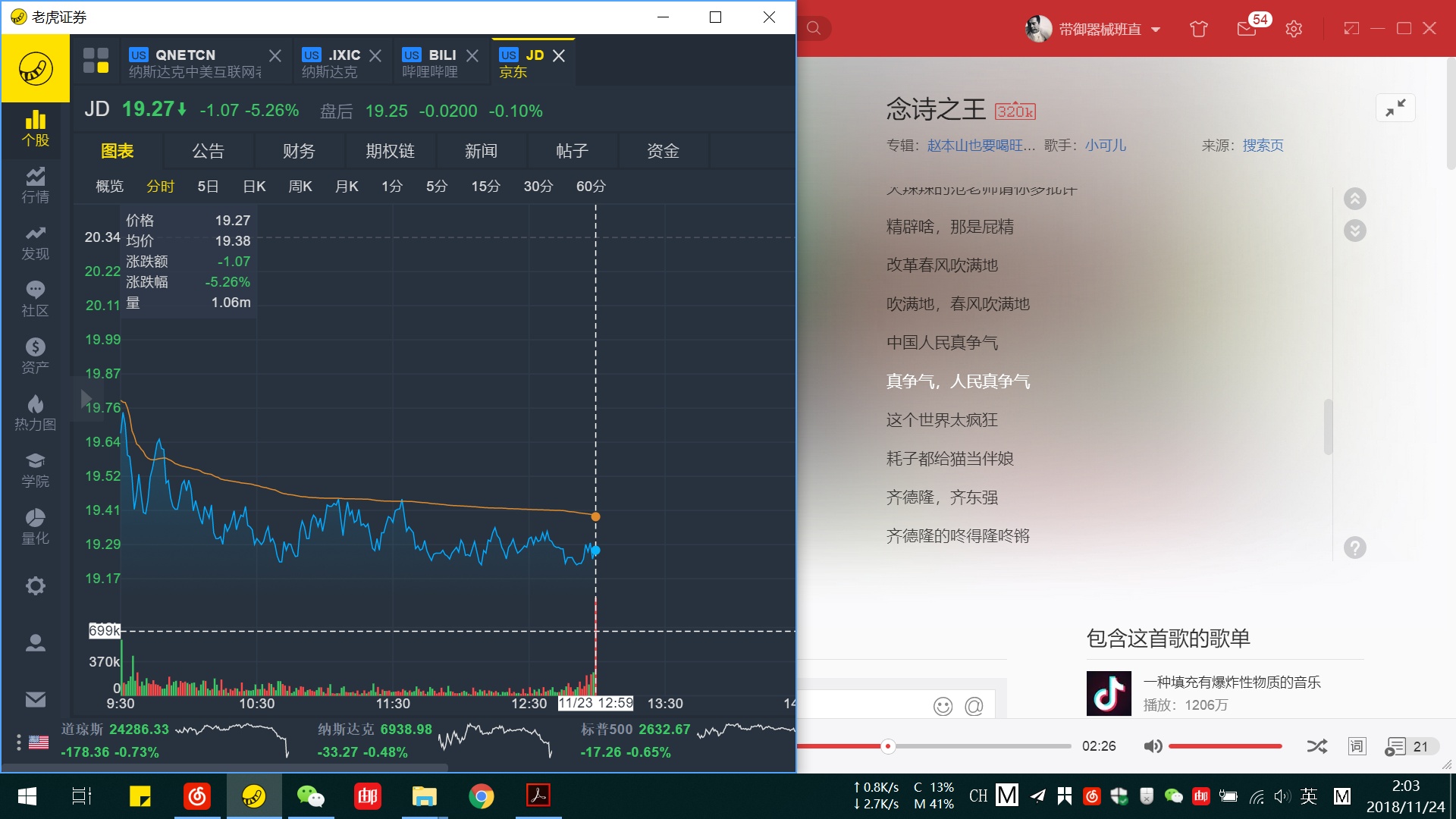Viewport: 1456px width, 819px height.
Task: Switch to the .IXIC 纳斯达克 tab
Action: click(331, 63)
